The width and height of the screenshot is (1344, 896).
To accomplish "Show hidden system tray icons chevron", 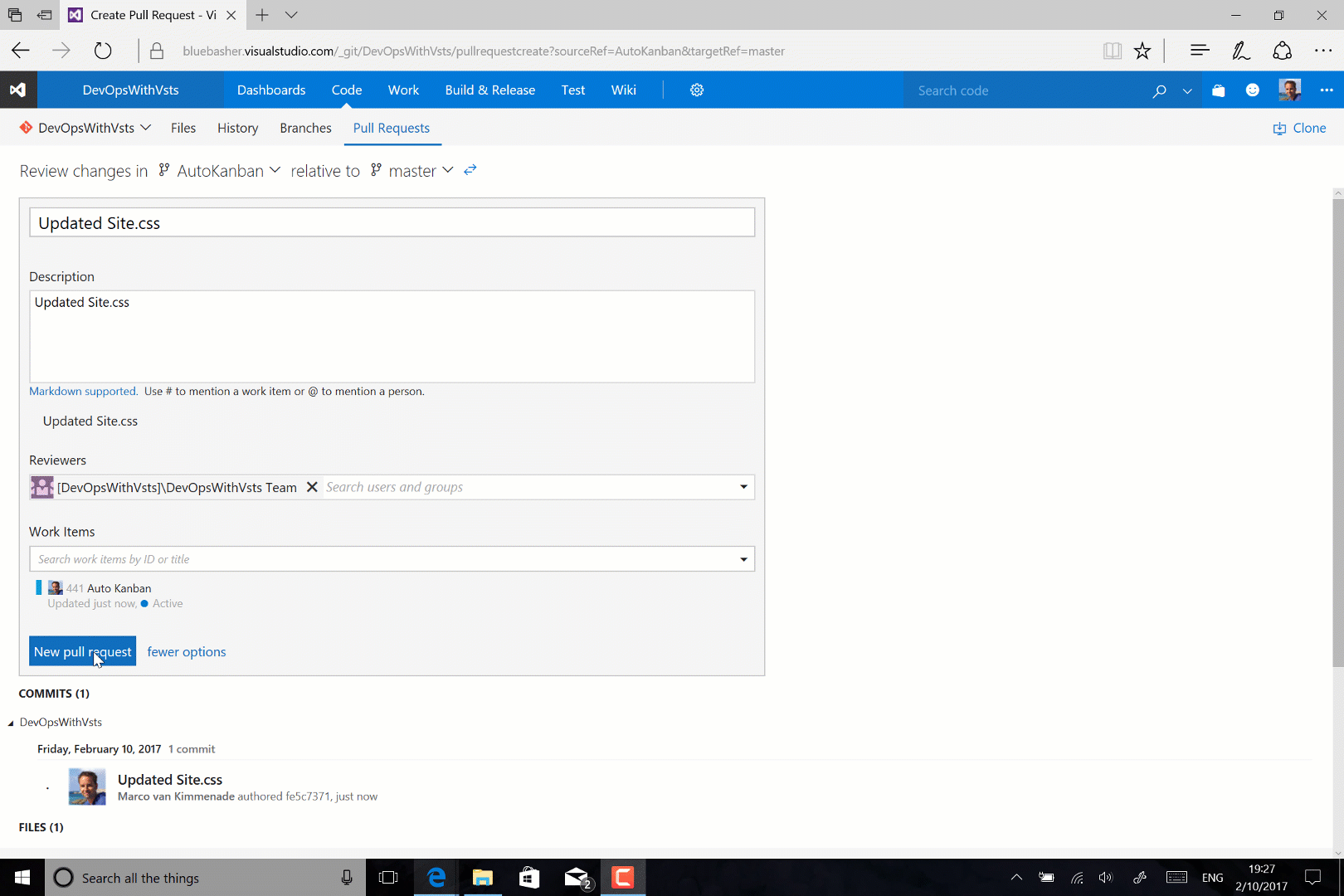I will (x=1016, y=877).
